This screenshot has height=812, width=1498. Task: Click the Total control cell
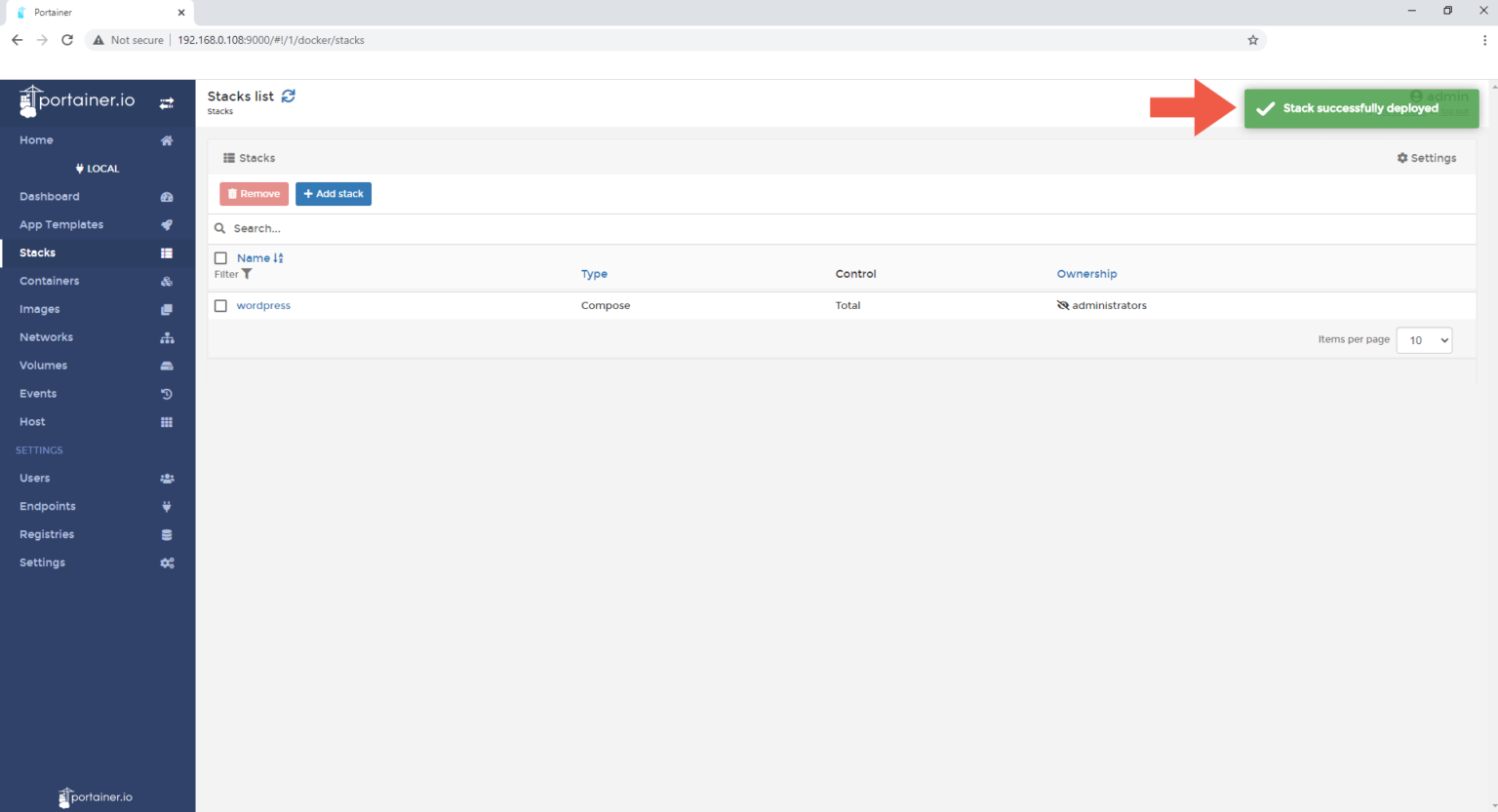pos(848,306)
